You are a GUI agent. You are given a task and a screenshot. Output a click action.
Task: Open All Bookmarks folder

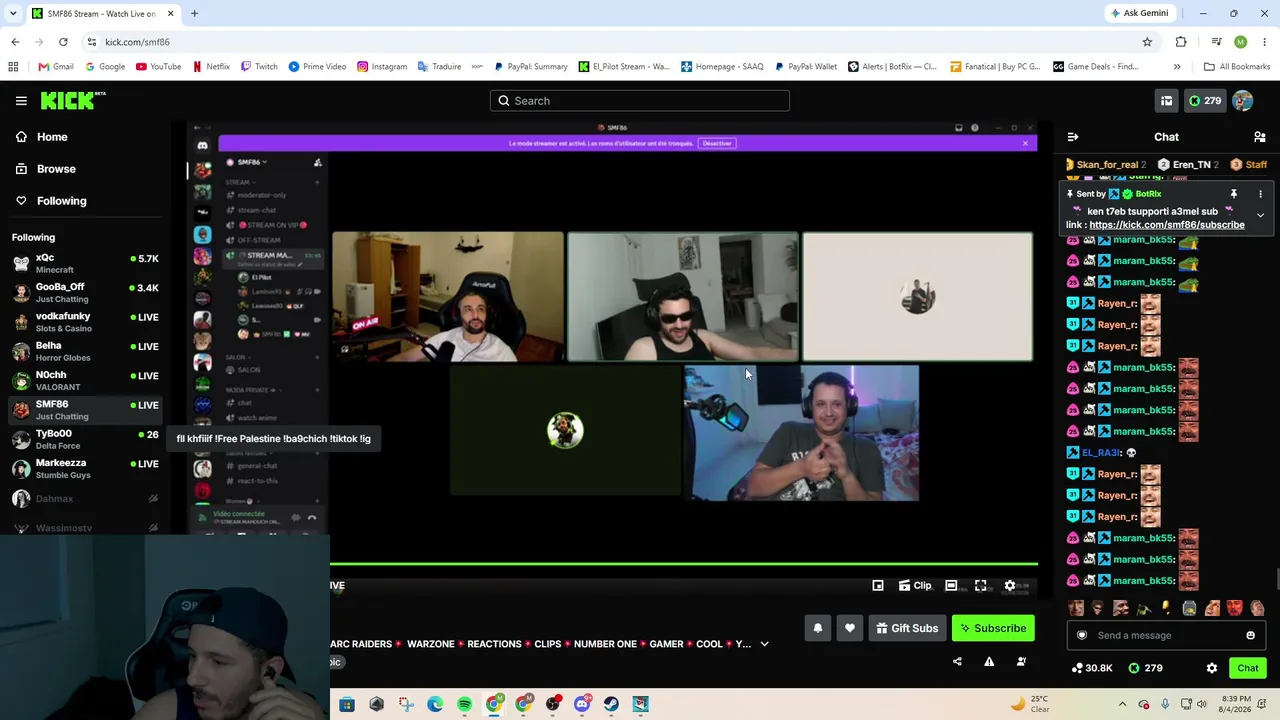(x=1237, y=67)
